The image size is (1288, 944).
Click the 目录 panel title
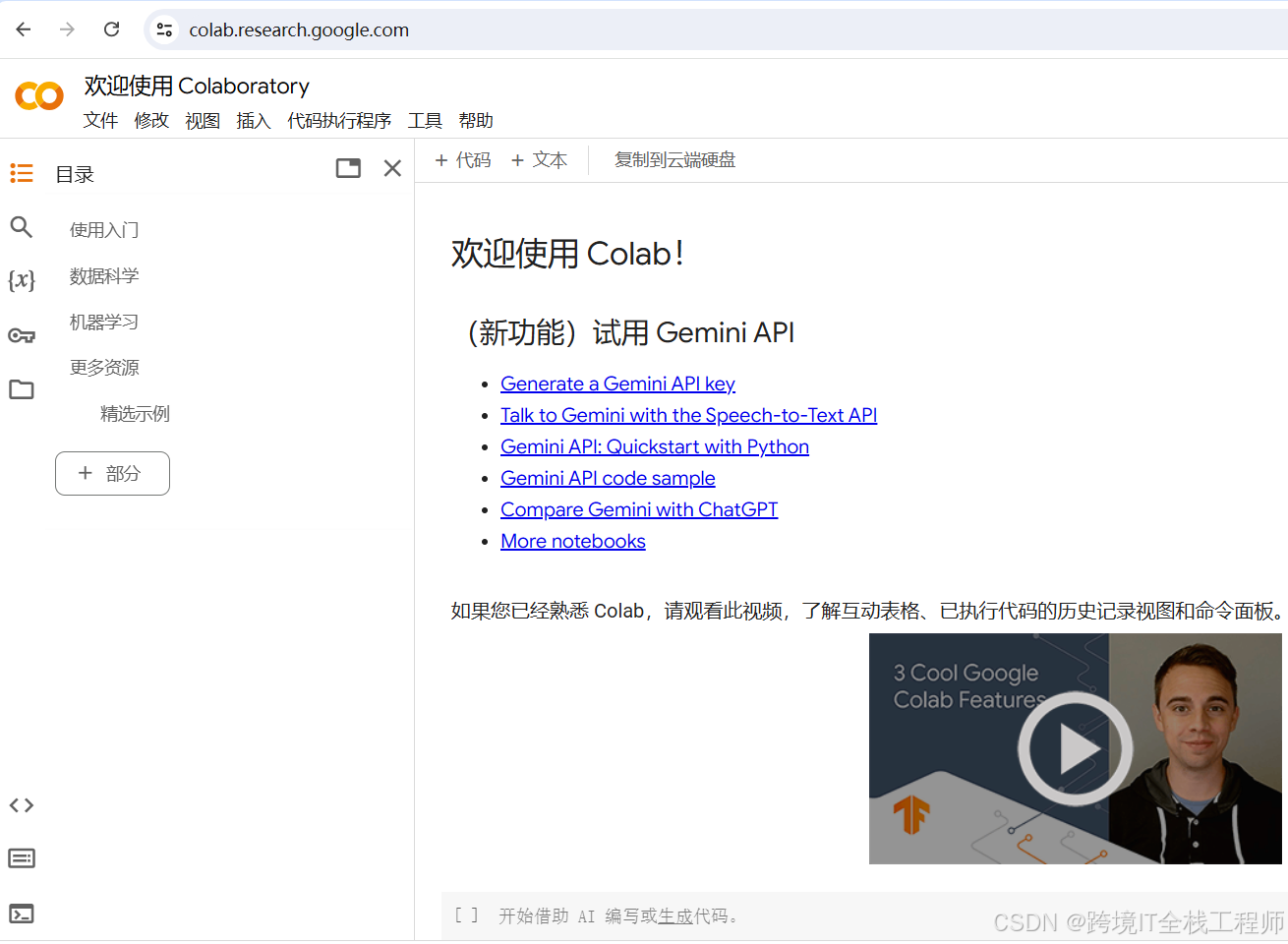click(75, 175)
